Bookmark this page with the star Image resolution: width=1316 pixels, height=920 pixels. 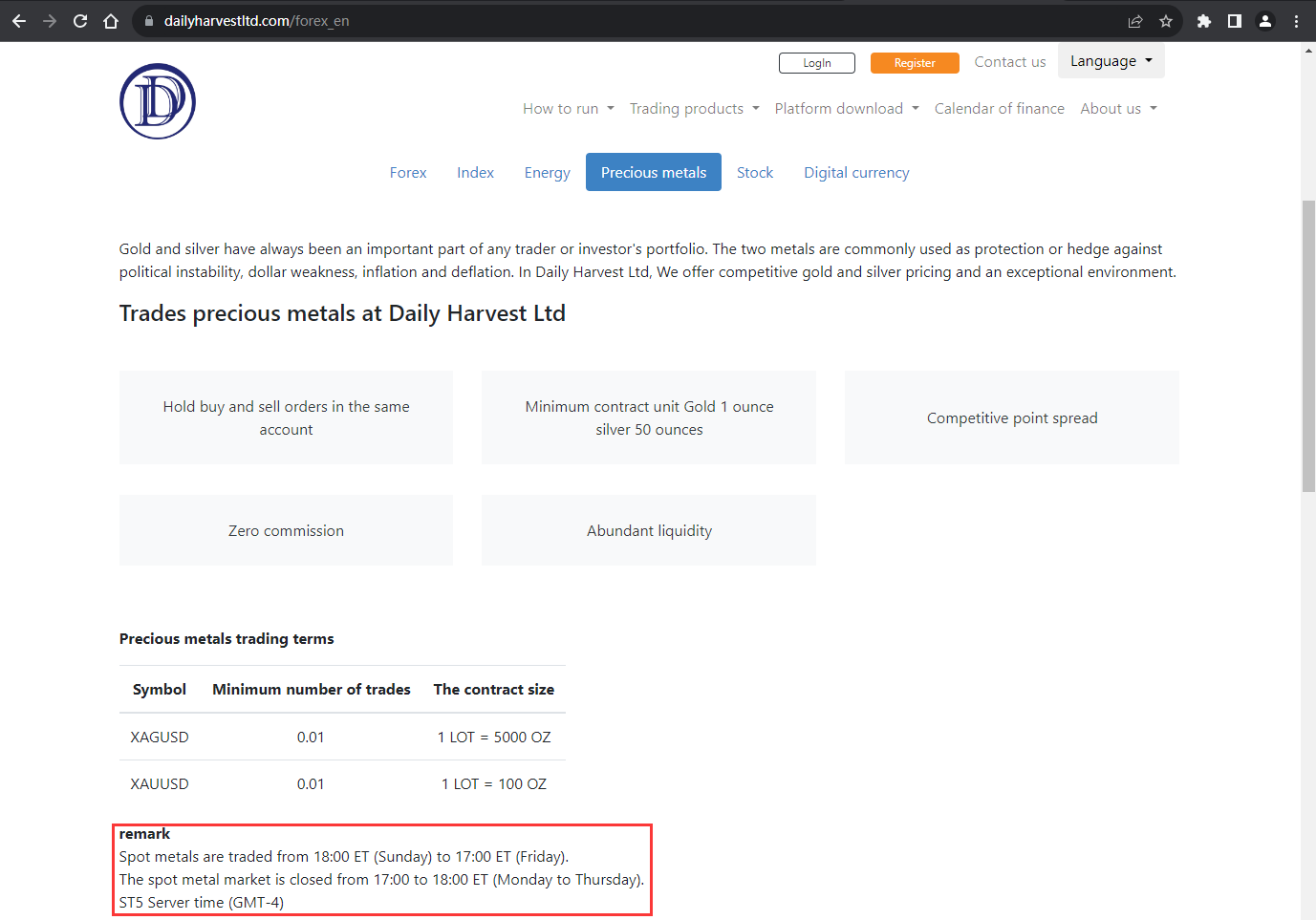[1166, 21]
